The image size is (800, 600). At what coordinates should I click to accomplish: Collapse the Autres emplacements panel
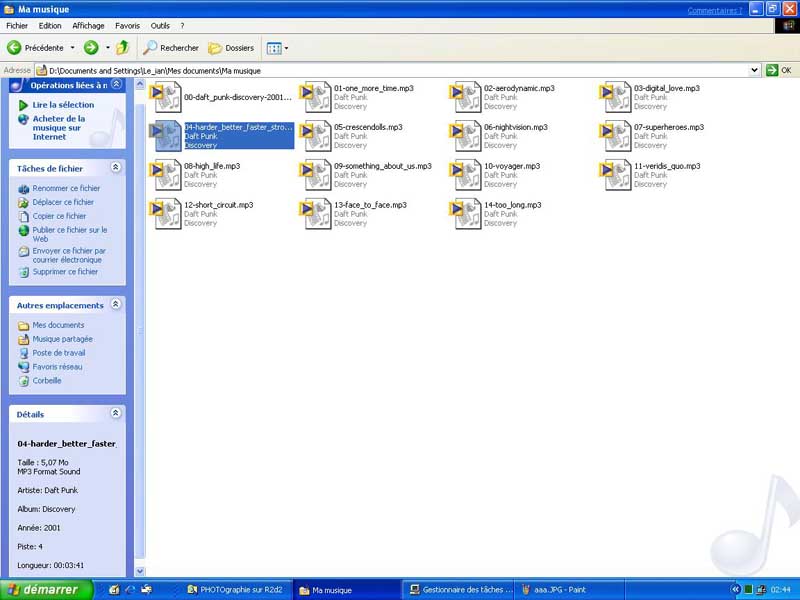point(116,304)
